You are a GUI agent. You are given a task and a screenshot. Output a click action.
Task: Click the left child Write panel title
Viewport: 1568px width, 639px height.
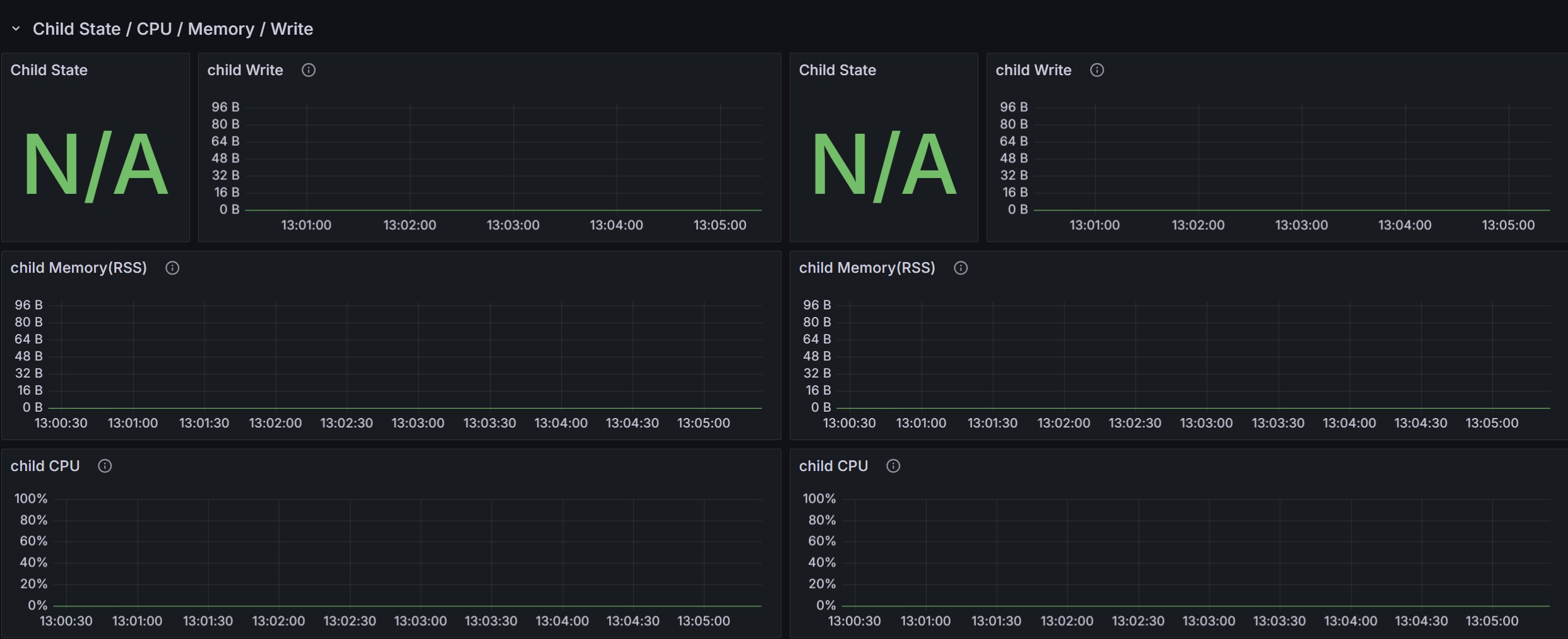click(x=245, y=70)
